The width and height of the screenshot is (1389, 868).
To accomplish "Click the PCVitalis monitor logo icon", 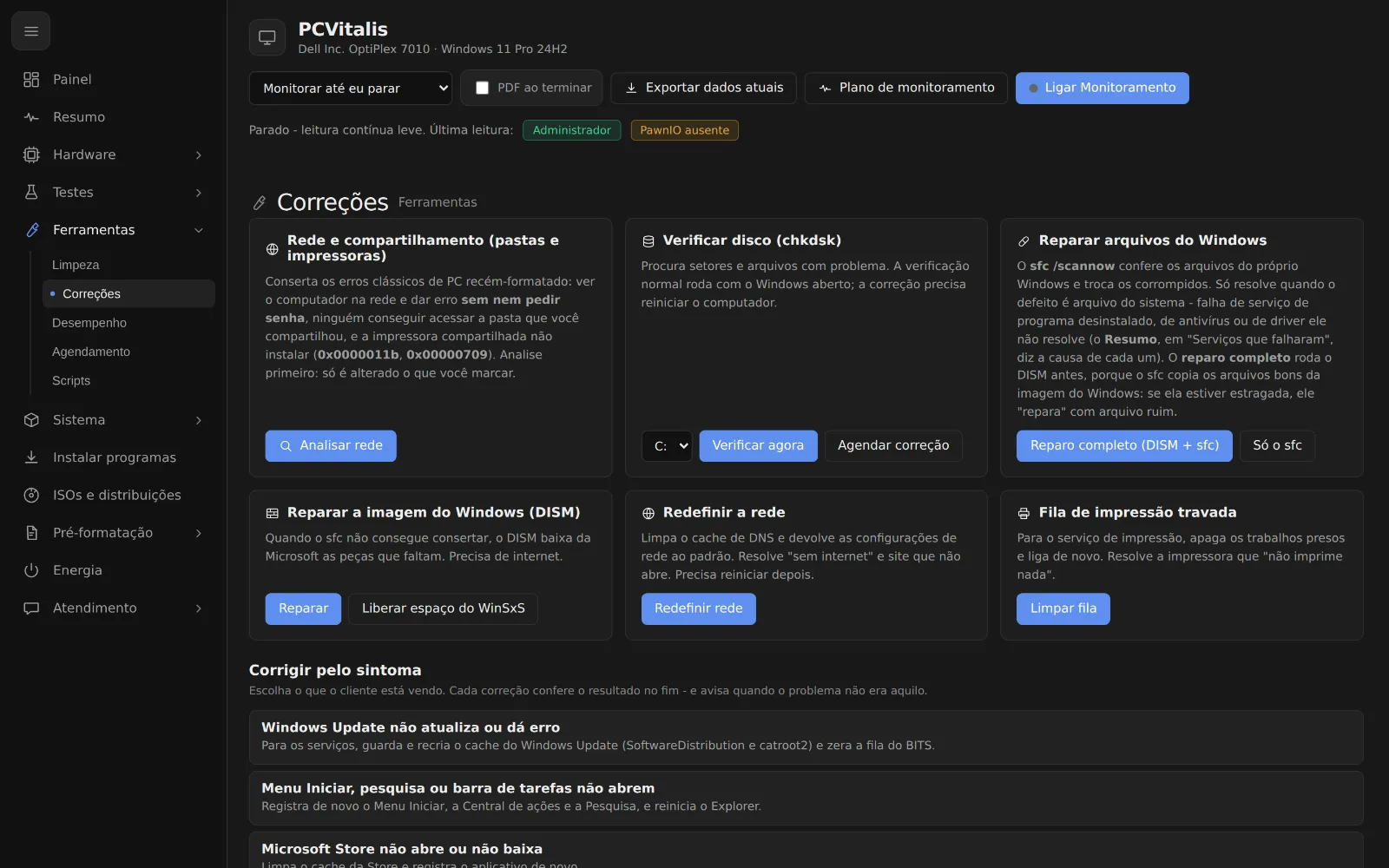I will coord(267,37).
